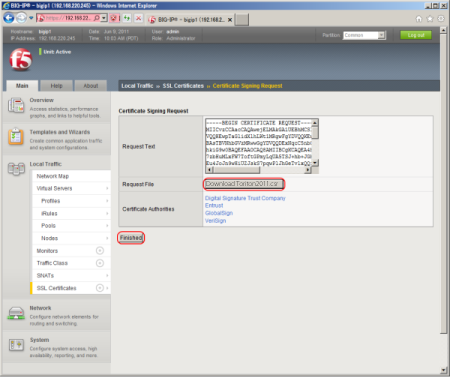This screenshot has height=377, width=451.
Task: Expand the Virtual Servers submenu arrow
Action: pos(107,189)
